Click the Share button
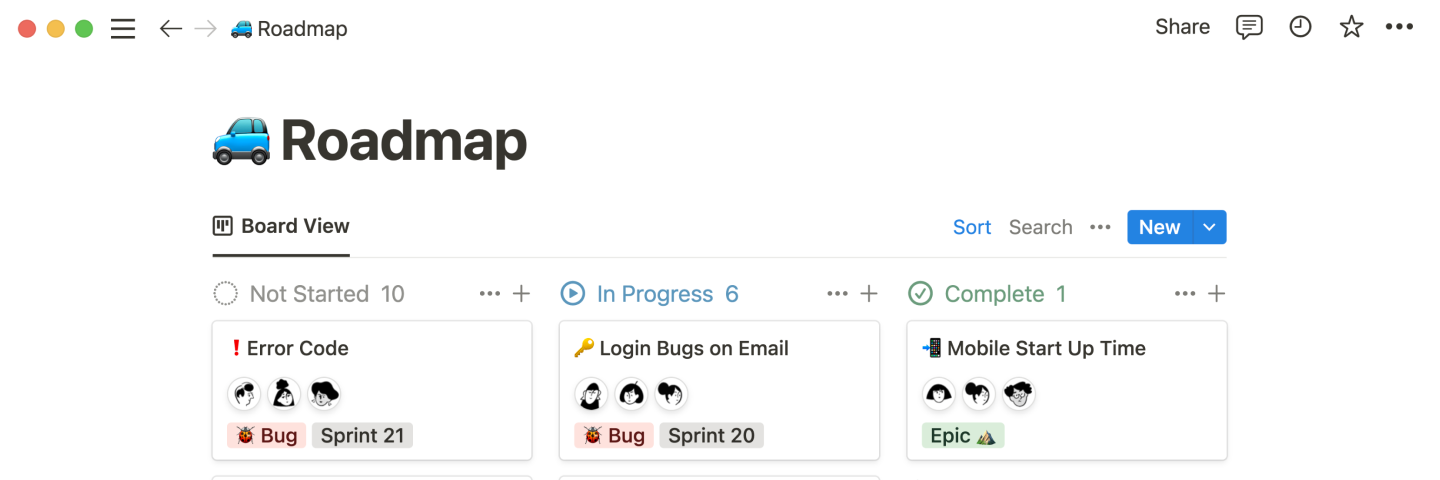This screenshot has height=480, width=1440. (1182, 27)
